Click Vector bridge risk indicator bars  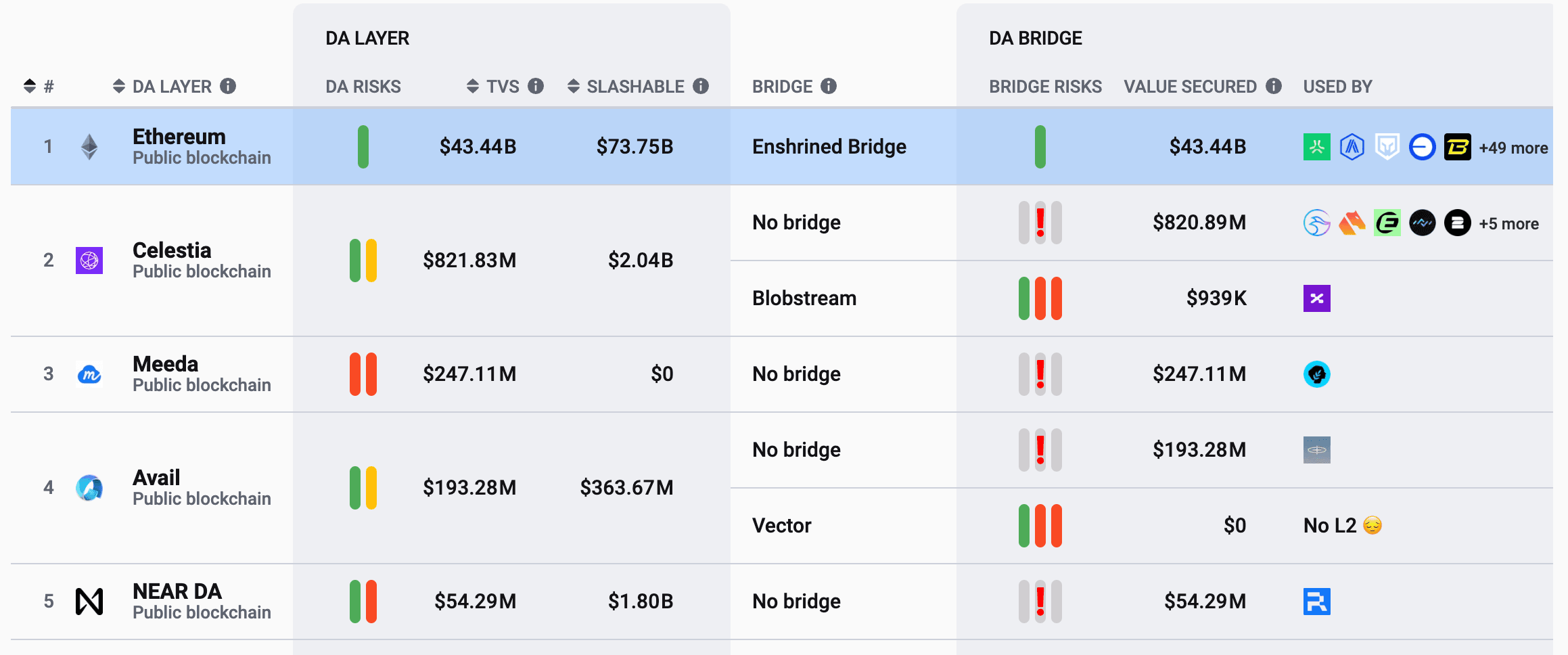pyautogui.click(x=1040, y=526)
